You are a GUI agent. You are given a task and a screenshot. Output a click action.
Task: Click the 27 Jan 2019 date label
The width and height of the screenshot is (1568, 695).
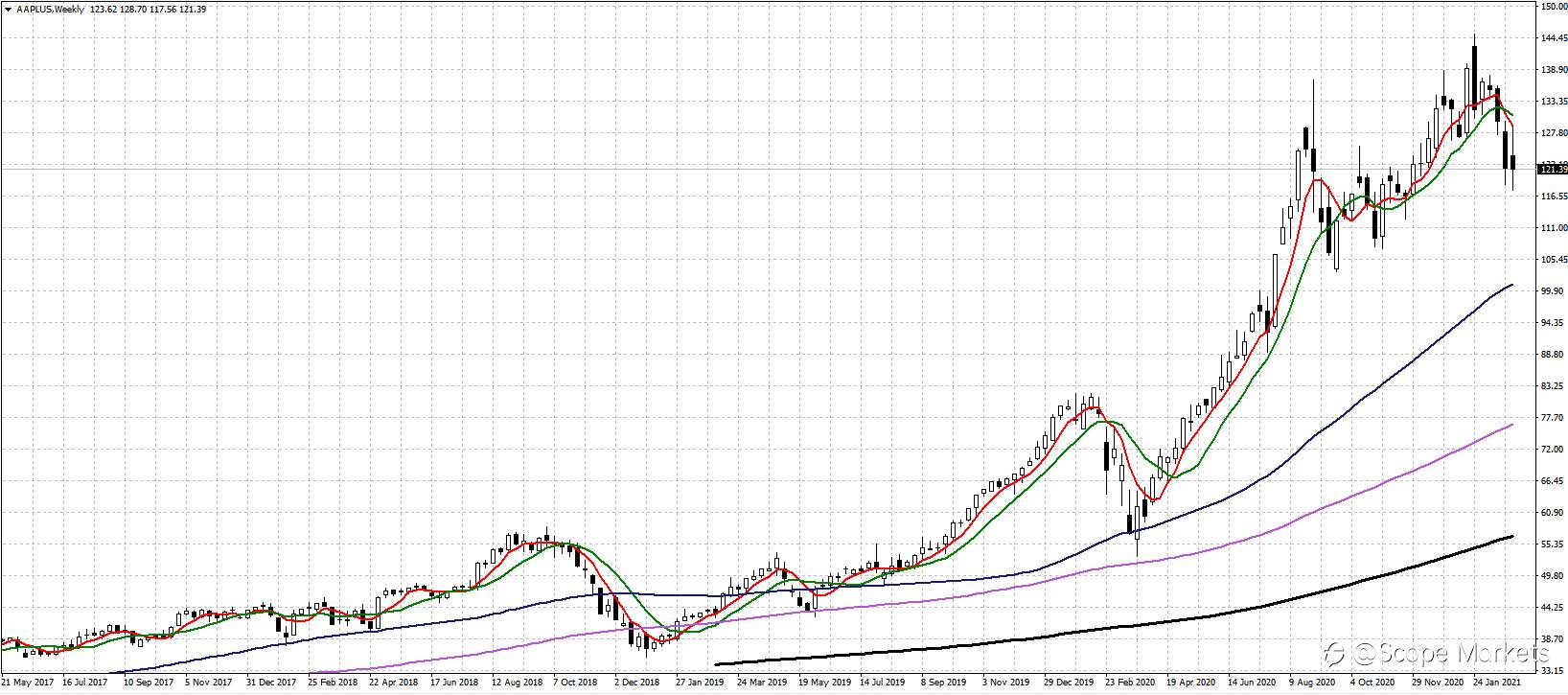(x=701, y=683)
